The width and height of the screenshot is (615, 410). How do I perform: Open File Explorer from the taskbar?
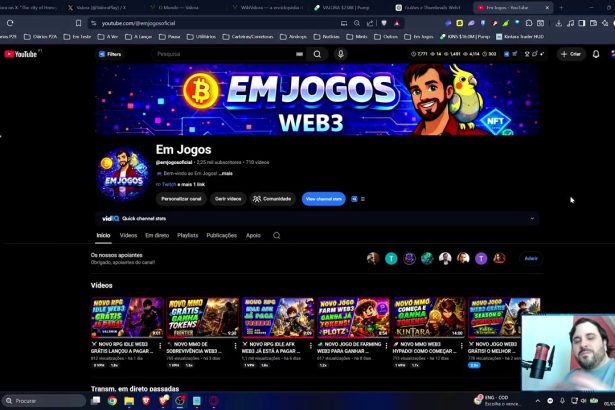click(129, 401)
